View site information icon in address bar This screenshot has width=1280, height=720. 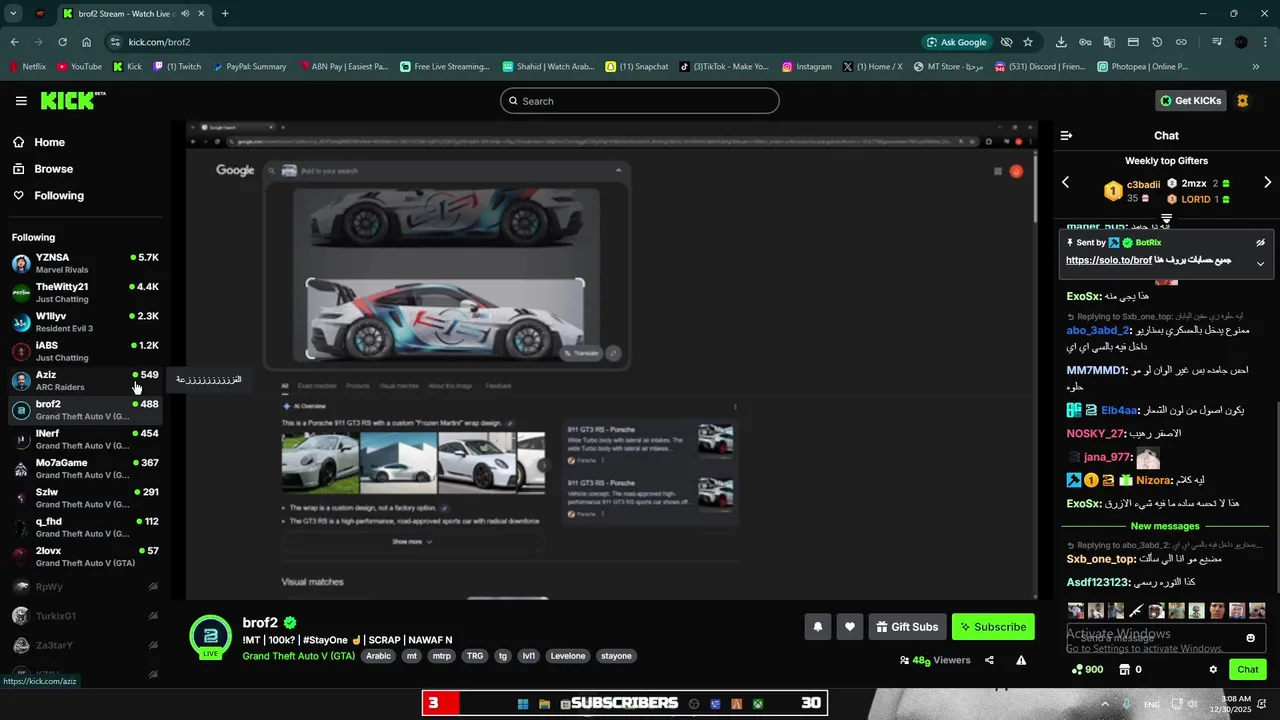[115, 42]
